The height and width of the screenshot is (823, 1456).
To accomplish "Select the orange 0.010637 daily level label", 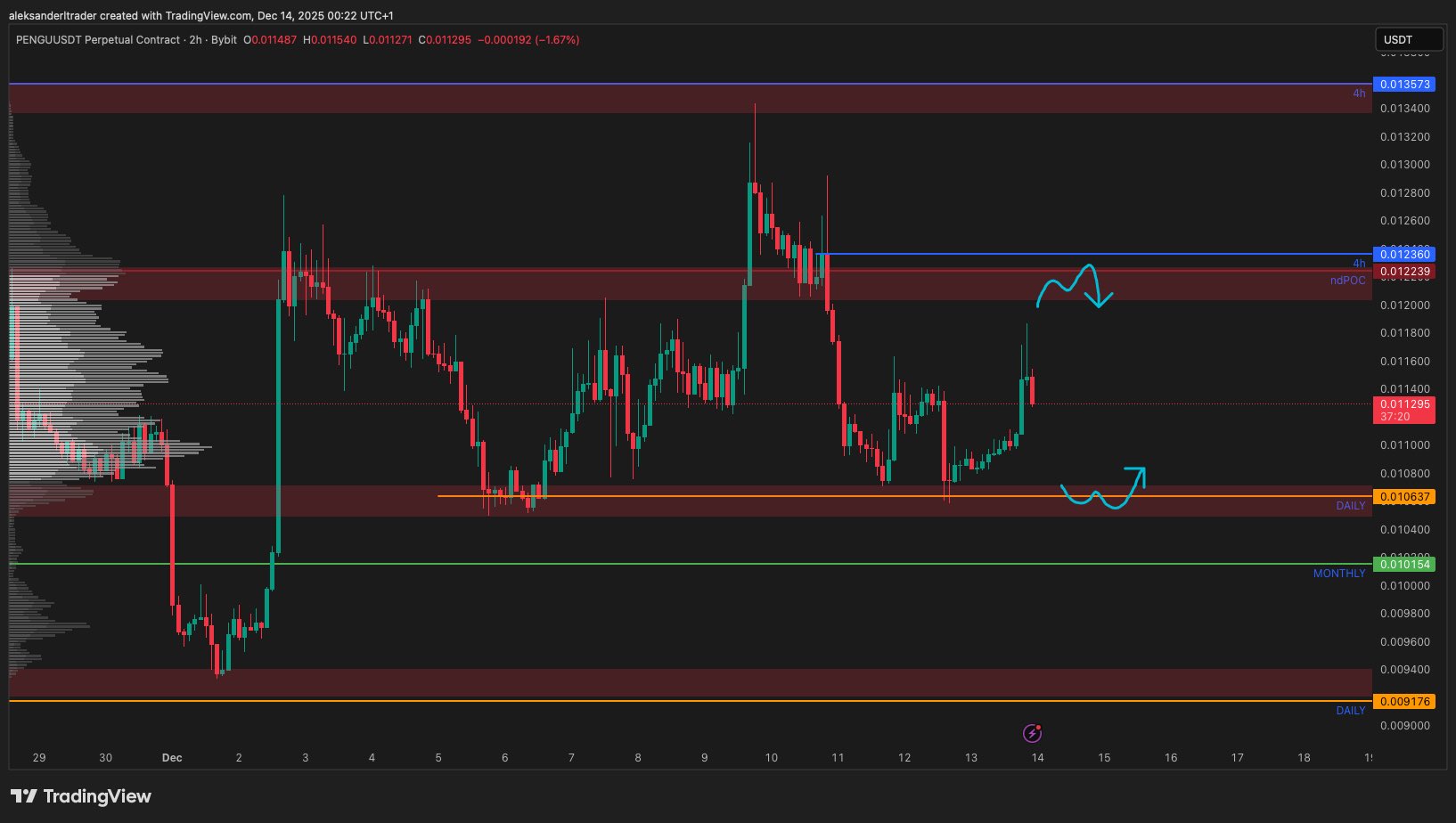I will (1404, 497).
